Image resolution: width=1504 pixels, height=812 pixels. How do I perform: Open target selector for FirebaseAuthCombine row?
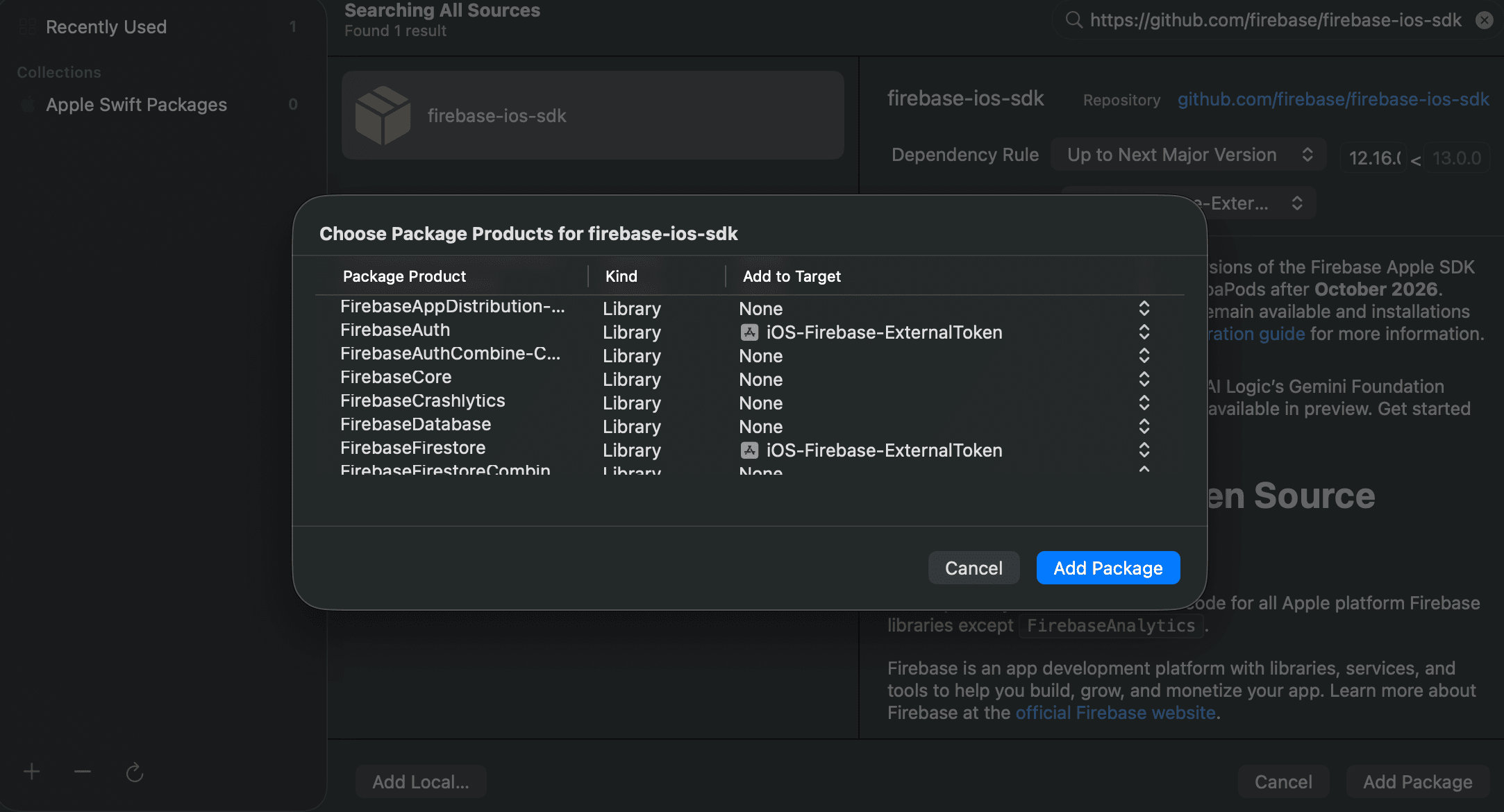click(1144, 355)
